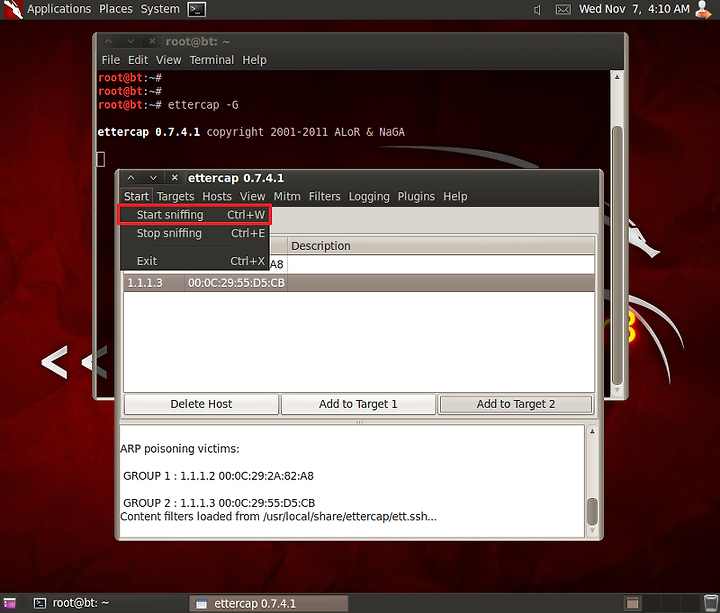Choose Exit in the Start menu
The width and height of the screenshot is (720, 613).
point(195,261)
